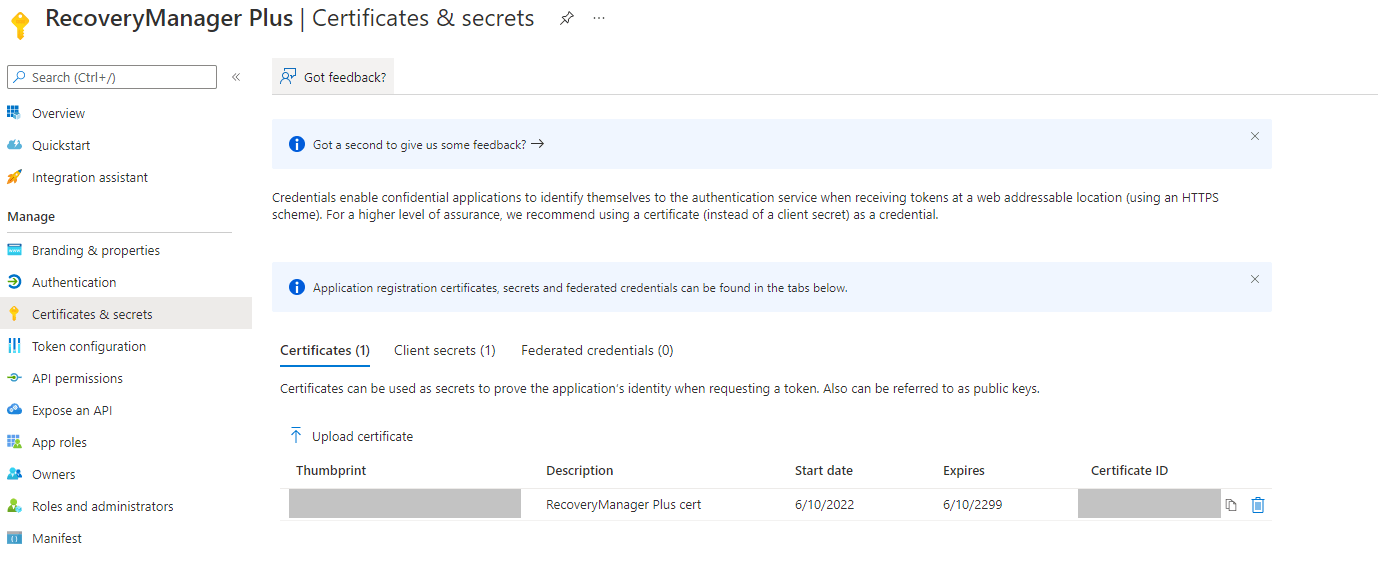
Task: Copy the Certificate ID to clipboard
Action: pos(1231,505)
